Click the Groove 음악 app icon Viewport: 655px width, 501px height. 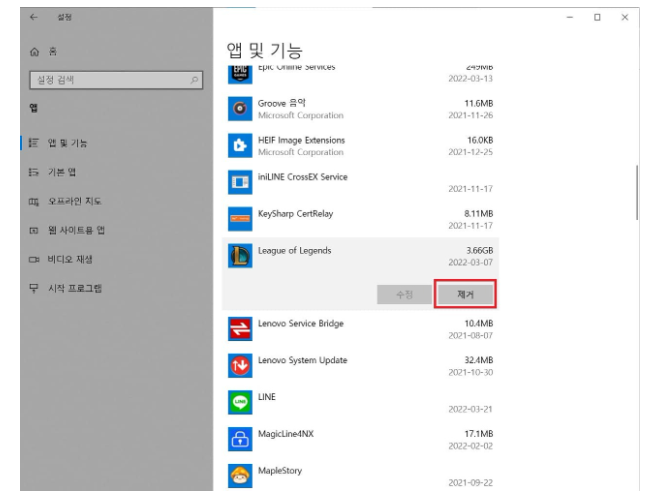240,109
